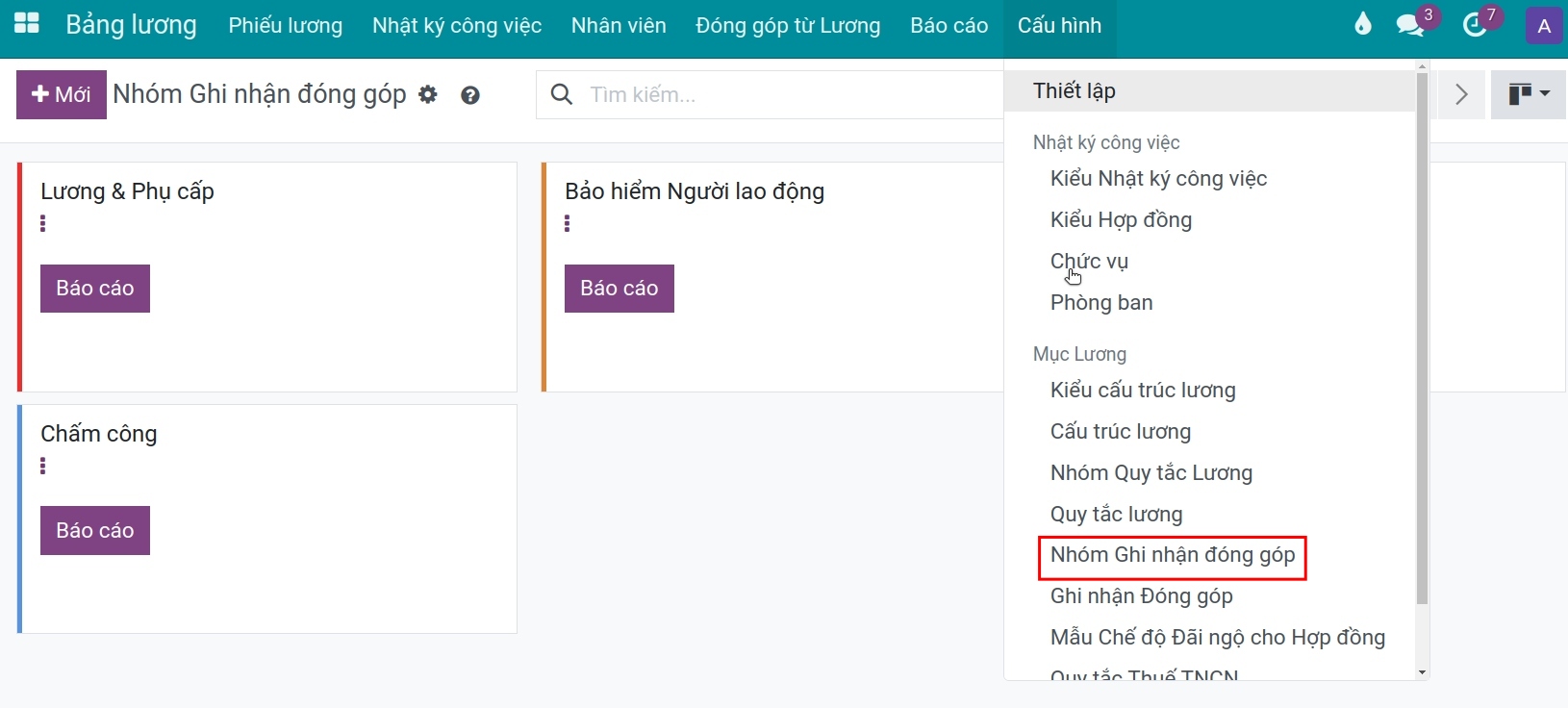Image resolution: width=1568 pixels, height=708 pixels.
Task: Open three-dot menu on Lương & Phụ cấp card
Action: (42, 223)
